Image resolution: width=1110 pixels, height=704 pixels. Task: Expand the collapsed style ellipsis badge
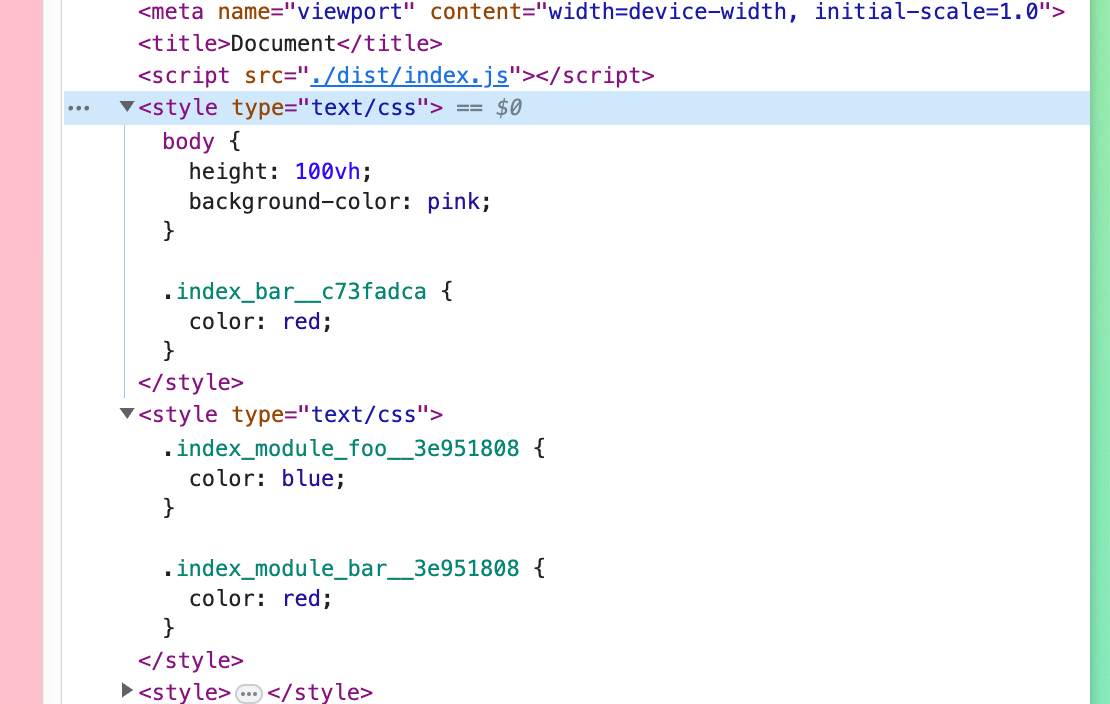(x=249, y=693)
